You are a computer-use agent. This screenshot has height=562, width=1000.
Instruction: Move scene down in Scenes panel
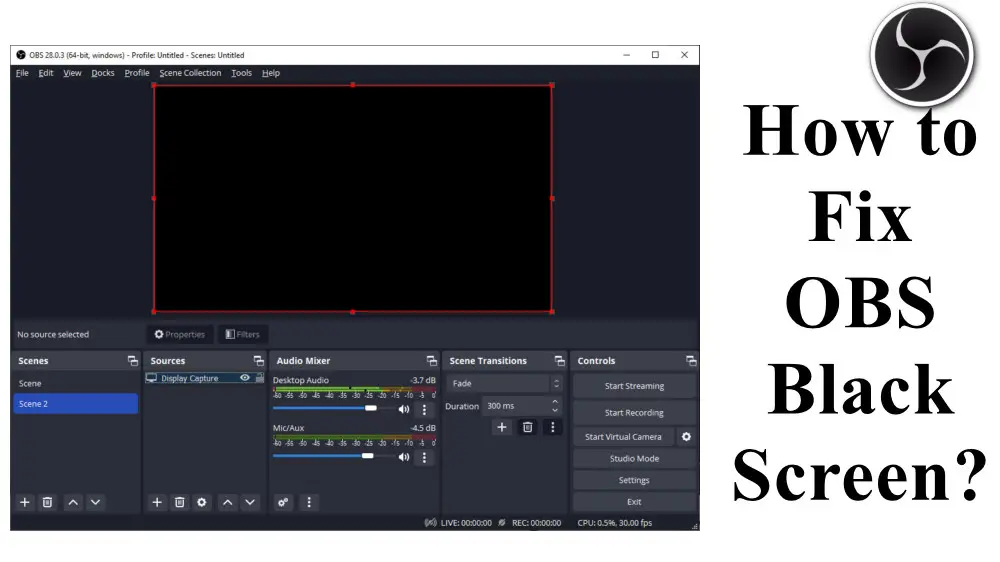[x=96, y=503]
